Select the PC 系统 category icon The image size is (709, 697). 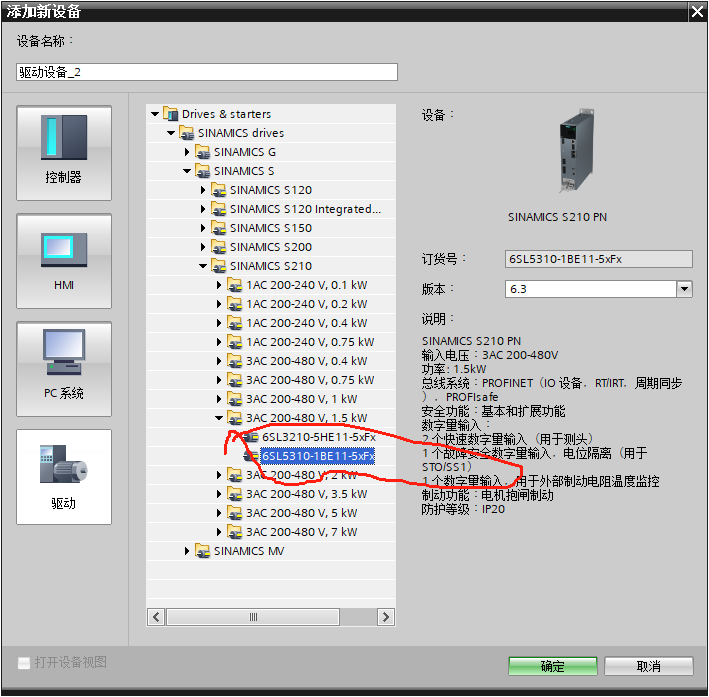(64, 369)
